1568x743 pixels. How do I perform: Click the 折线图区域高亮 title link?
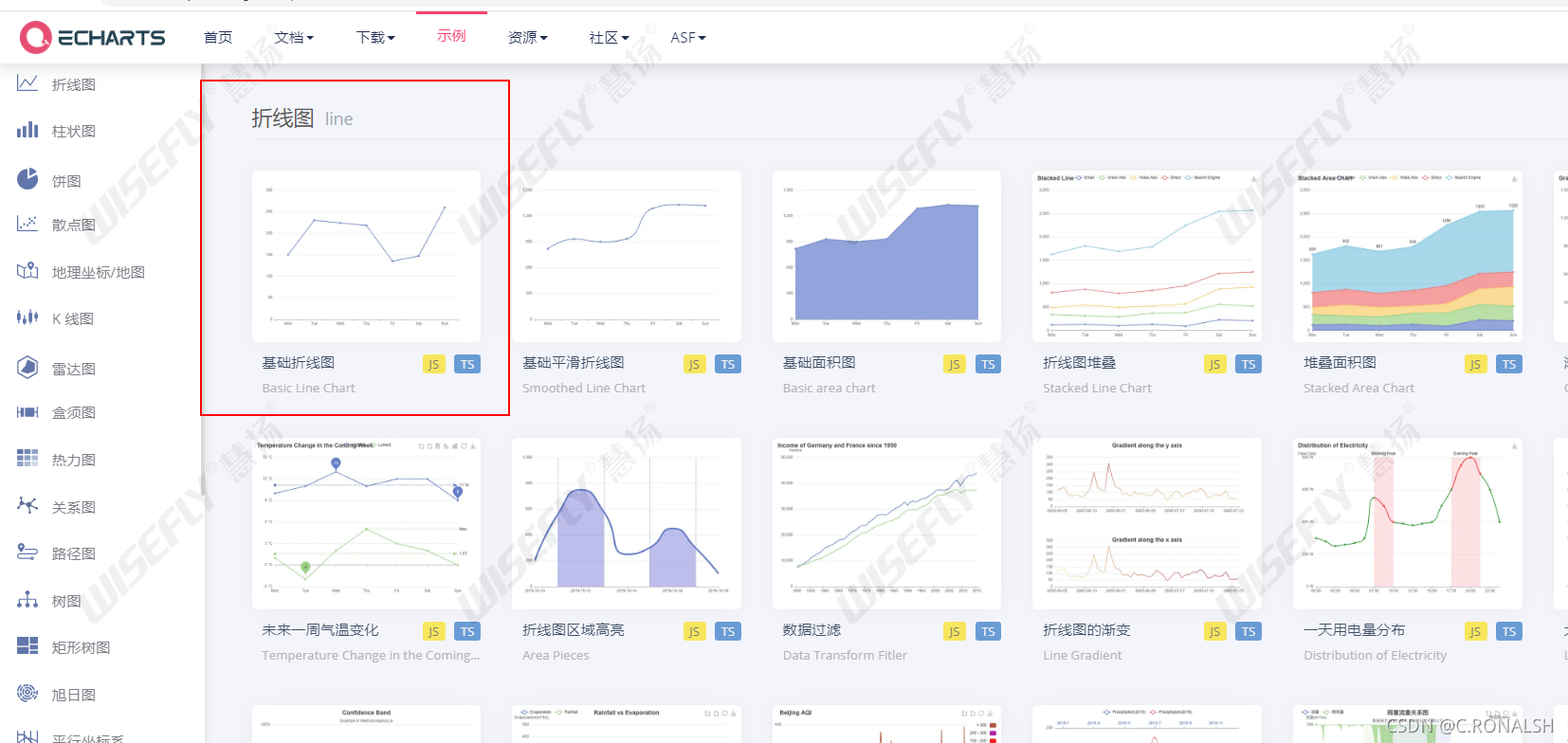click(573, 630)
